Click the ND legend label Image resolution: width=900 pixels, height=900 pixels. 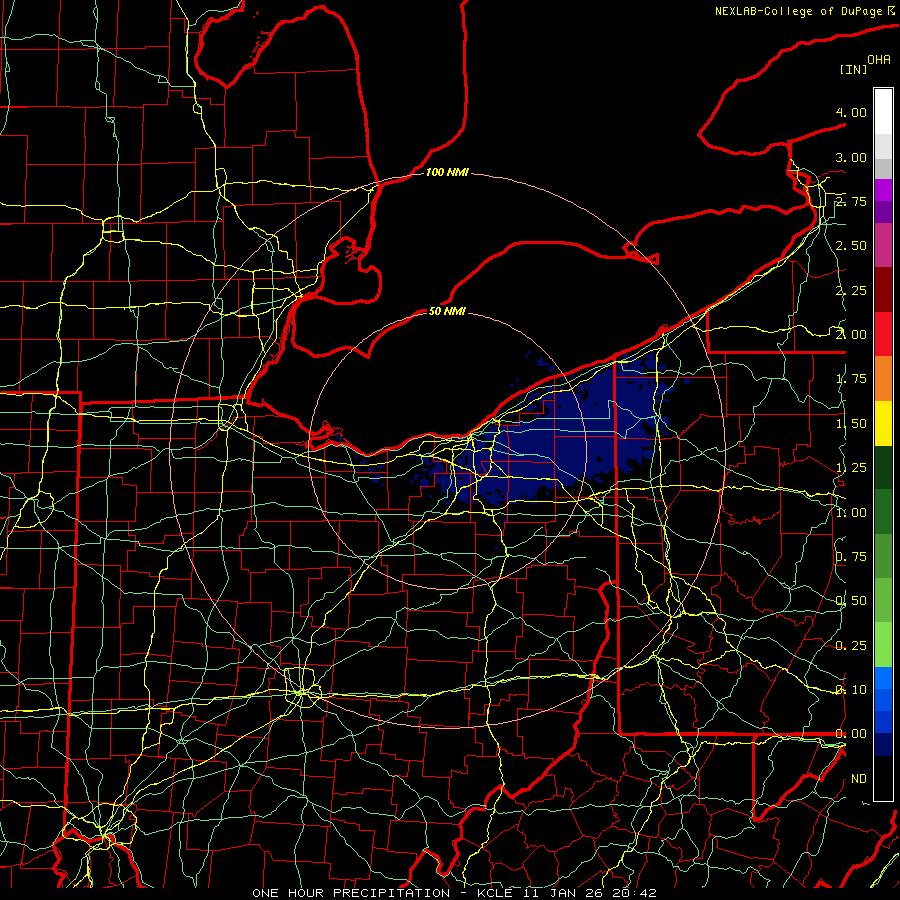(x=859, y=779)
